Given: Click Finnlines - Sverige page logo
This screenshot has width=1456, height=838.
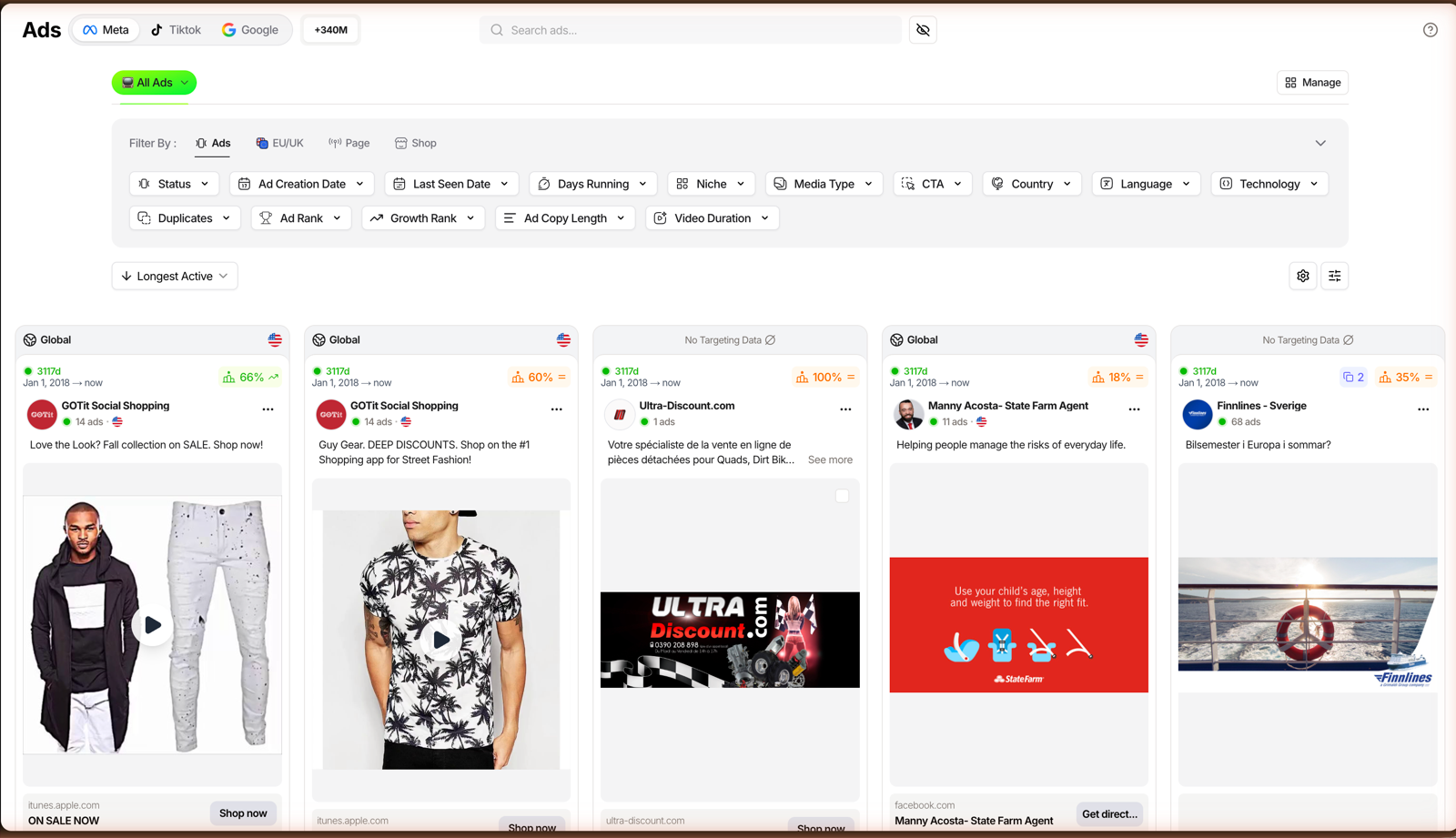Looking at the screenshot, I should pyautogui.click(x=1197, y=414).
